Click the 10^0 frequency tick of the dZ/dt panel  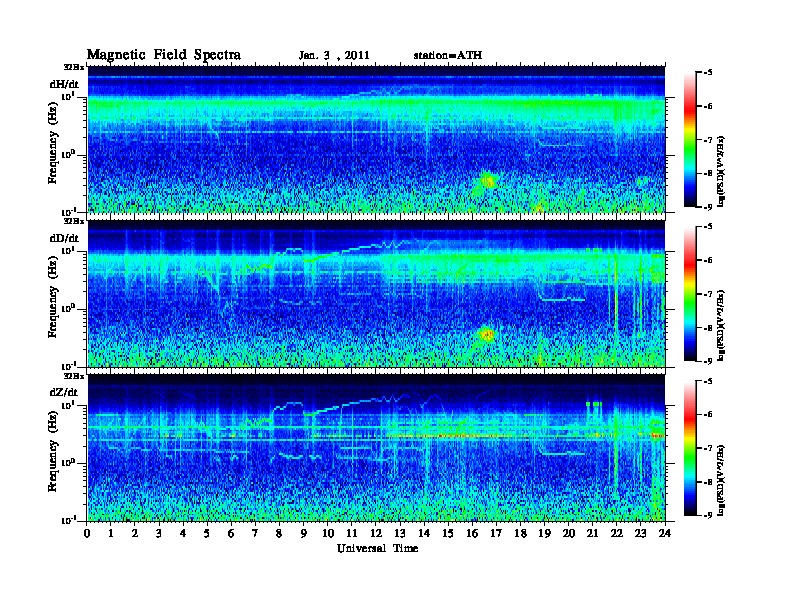click(68, 462)
